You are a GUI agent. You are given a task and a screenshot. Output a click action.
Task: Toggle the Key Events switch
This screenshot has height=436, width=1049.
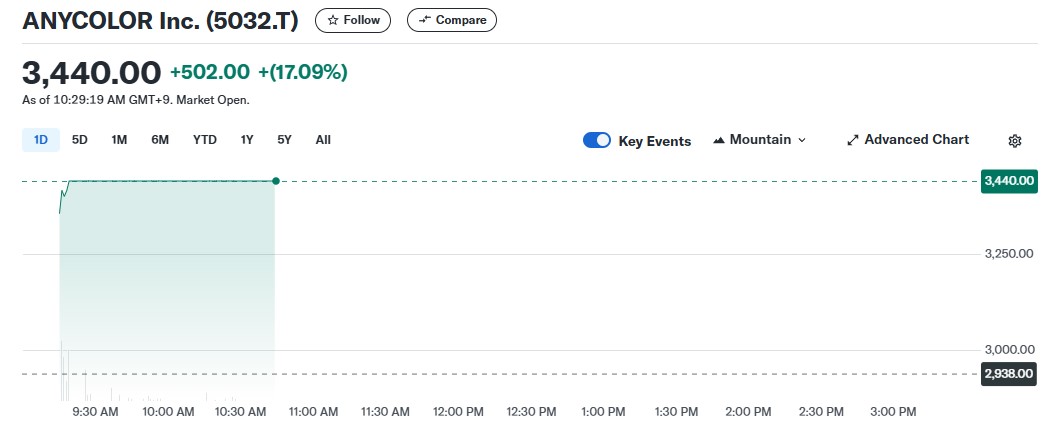(x=597, y=141)
